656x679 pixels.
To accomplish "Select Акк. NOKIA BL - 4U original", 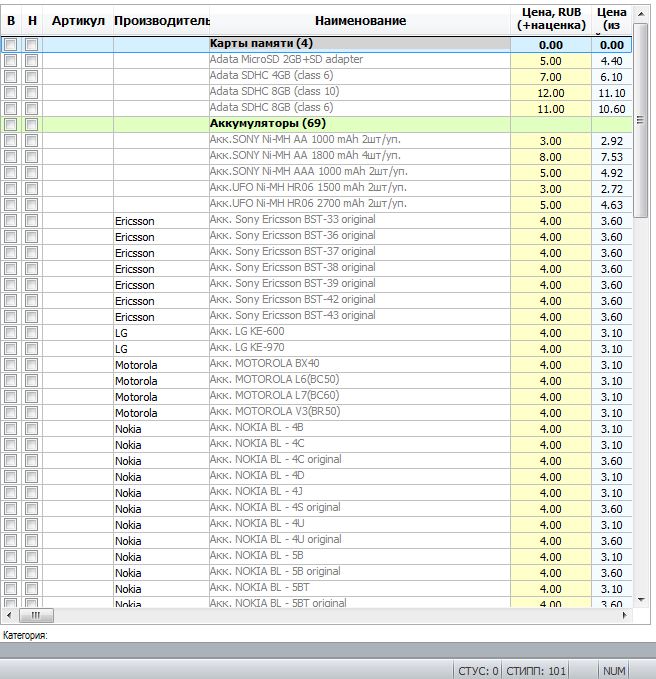I will (x=316, y=541).
